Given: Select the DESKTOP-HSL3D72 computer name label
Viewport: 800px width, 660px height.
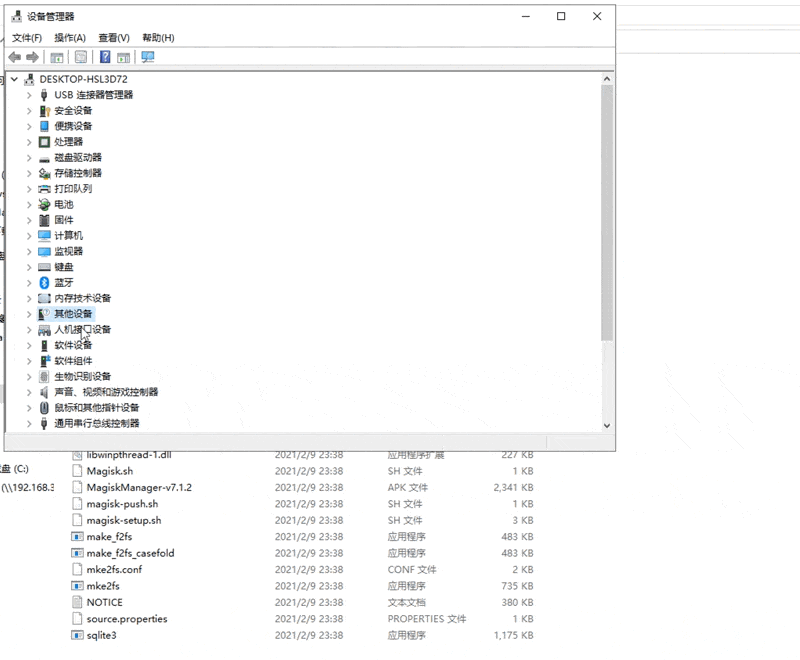Looking at the screenshot, I should tap(84, 79).
